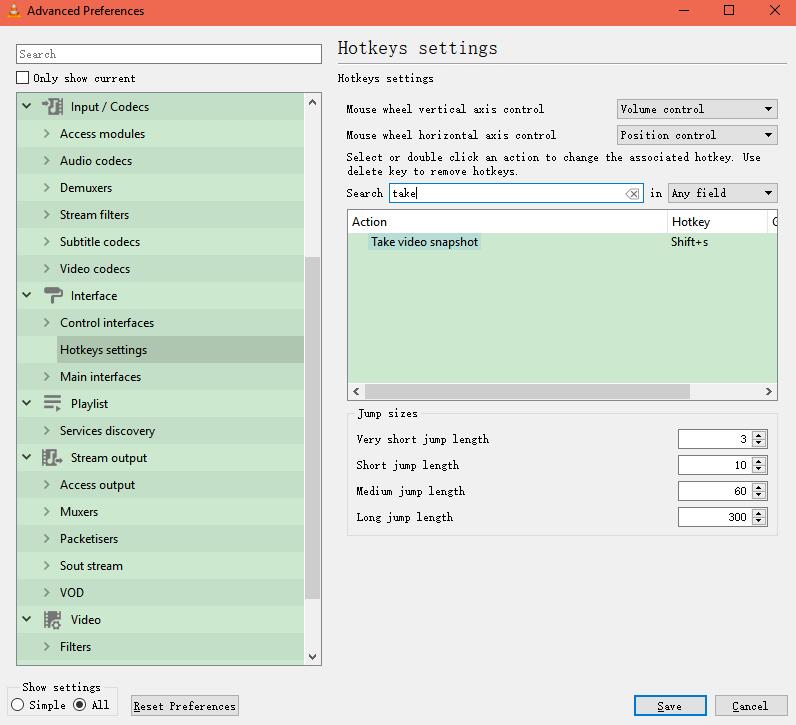
Task: Expand the Audio codecs node
Action: [47, 160]
